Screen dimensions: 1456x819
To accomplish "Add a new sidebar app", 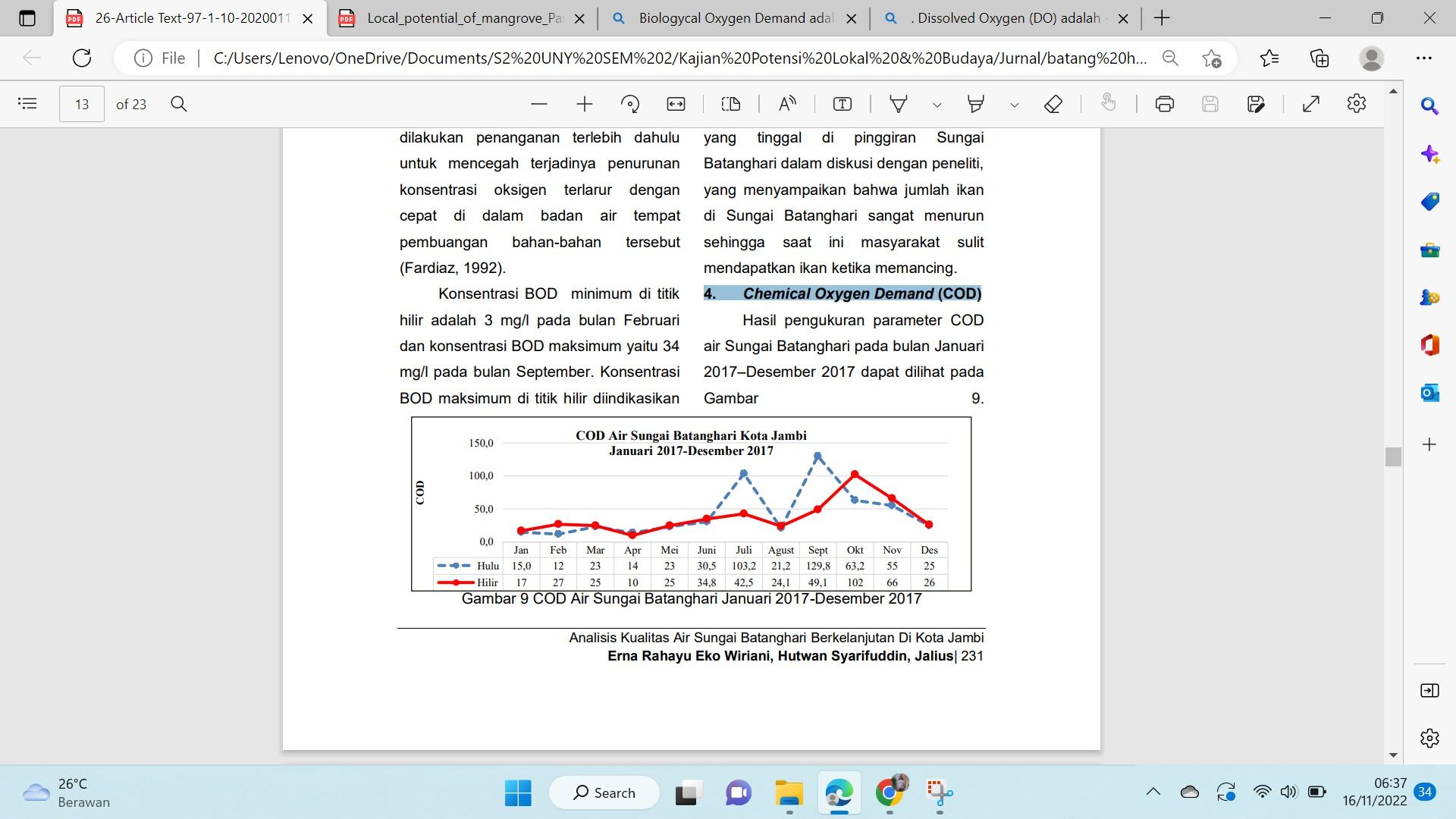I will coord(1429,444).
